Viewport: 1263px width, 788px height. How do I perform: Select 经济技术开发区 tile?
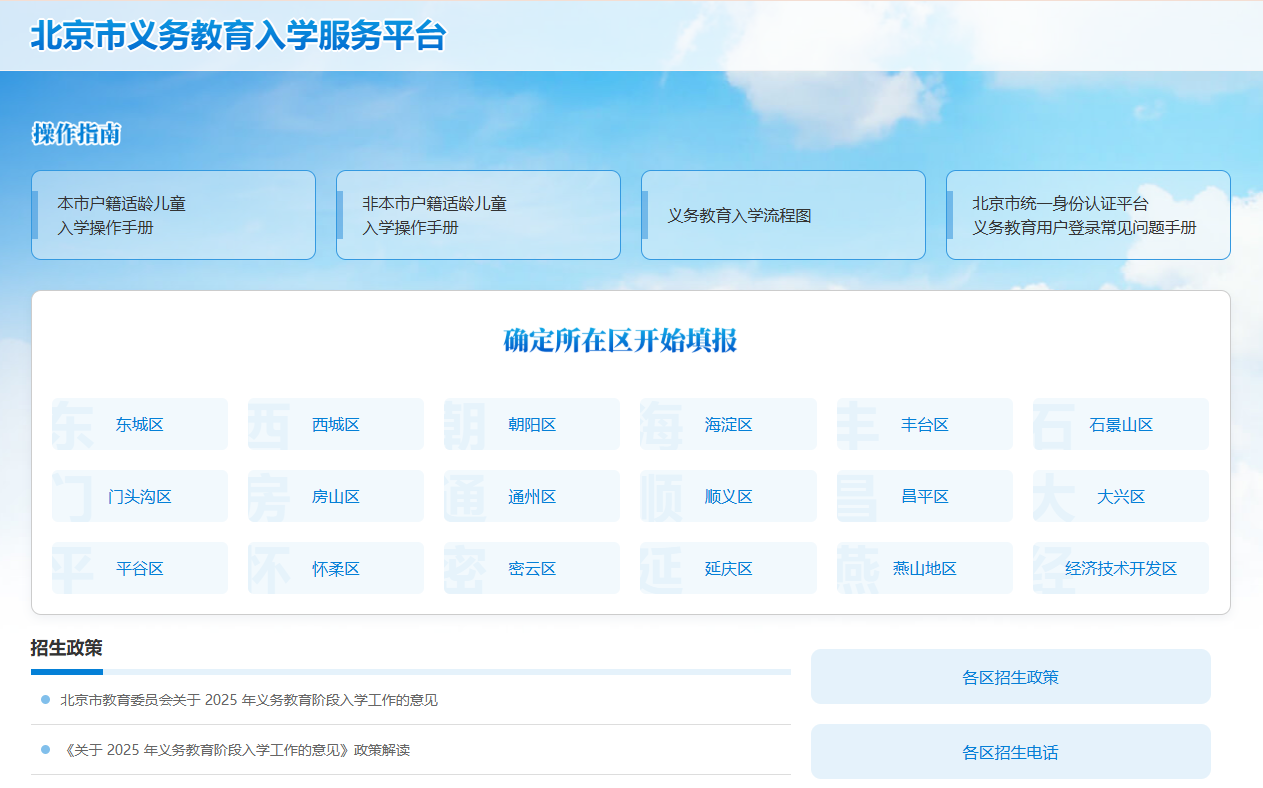point(1121,569)
